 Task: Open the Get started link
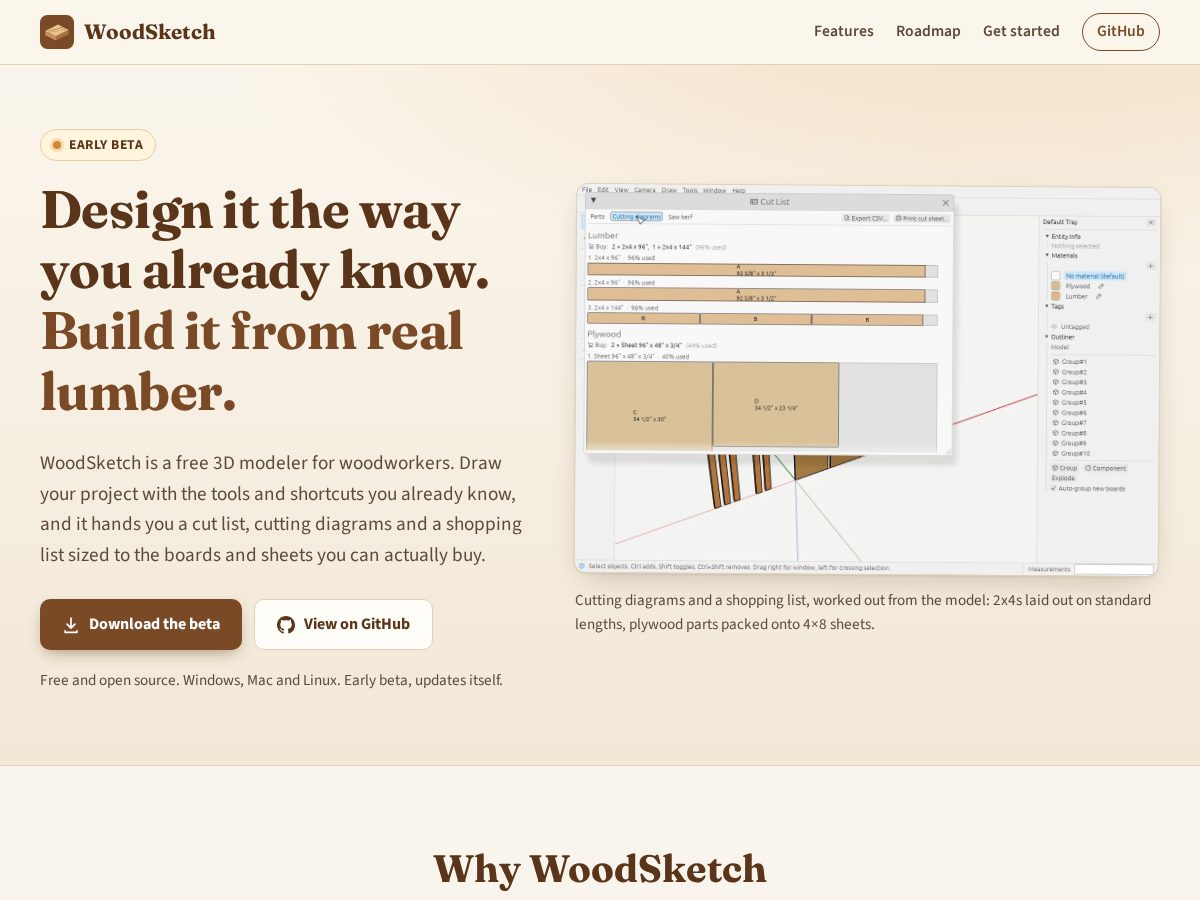[1021, 31]
